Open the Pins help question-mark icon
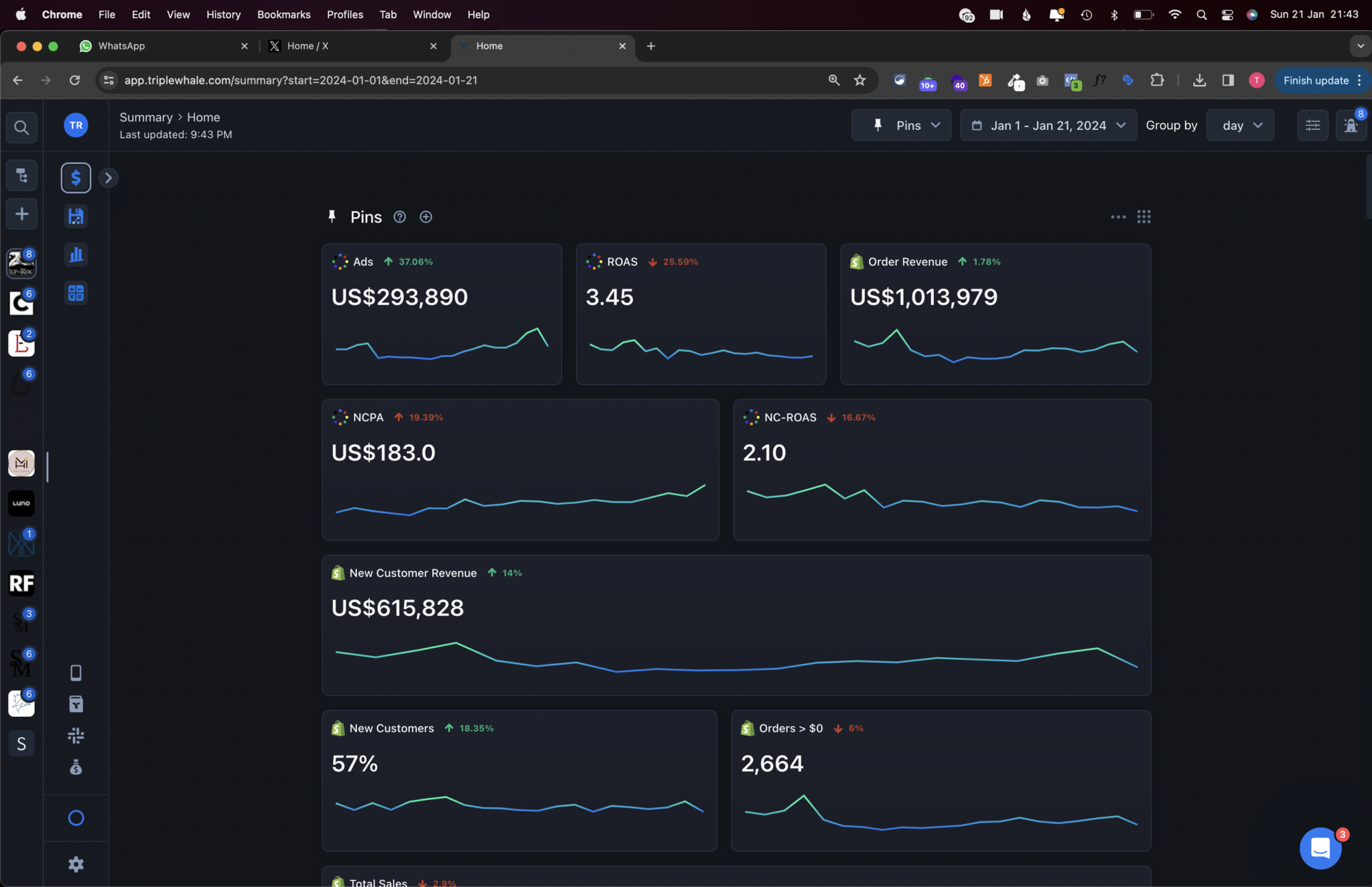 click(400, 217)
